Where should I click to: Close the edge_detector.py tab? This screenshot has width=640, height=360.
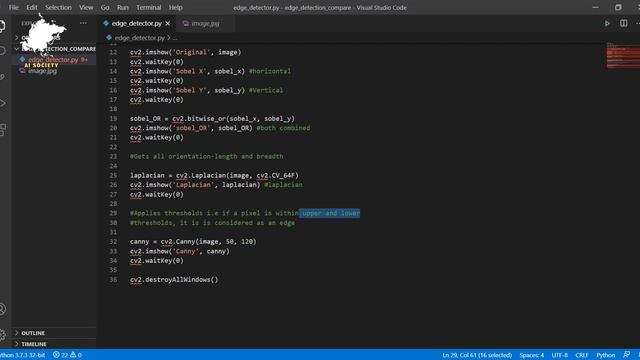[167, 24]
